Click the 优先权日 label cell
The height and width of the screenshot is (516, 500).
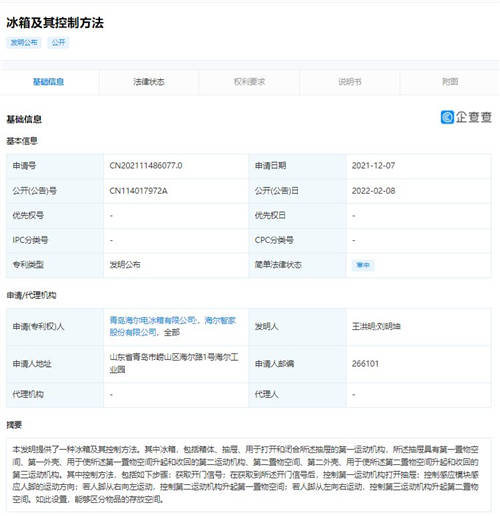(x=297, y=215)
